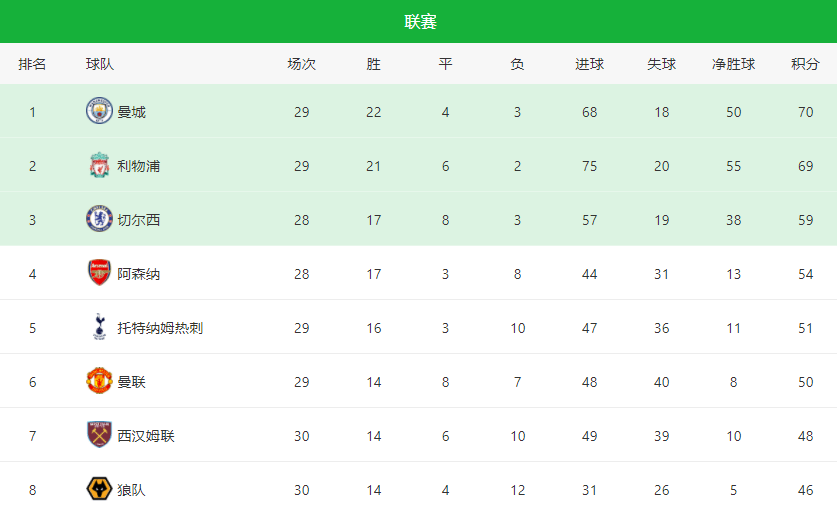Click the Tottenham Hotspur cockerel logo
Screen dimensions: 837x512
point(99,327)
